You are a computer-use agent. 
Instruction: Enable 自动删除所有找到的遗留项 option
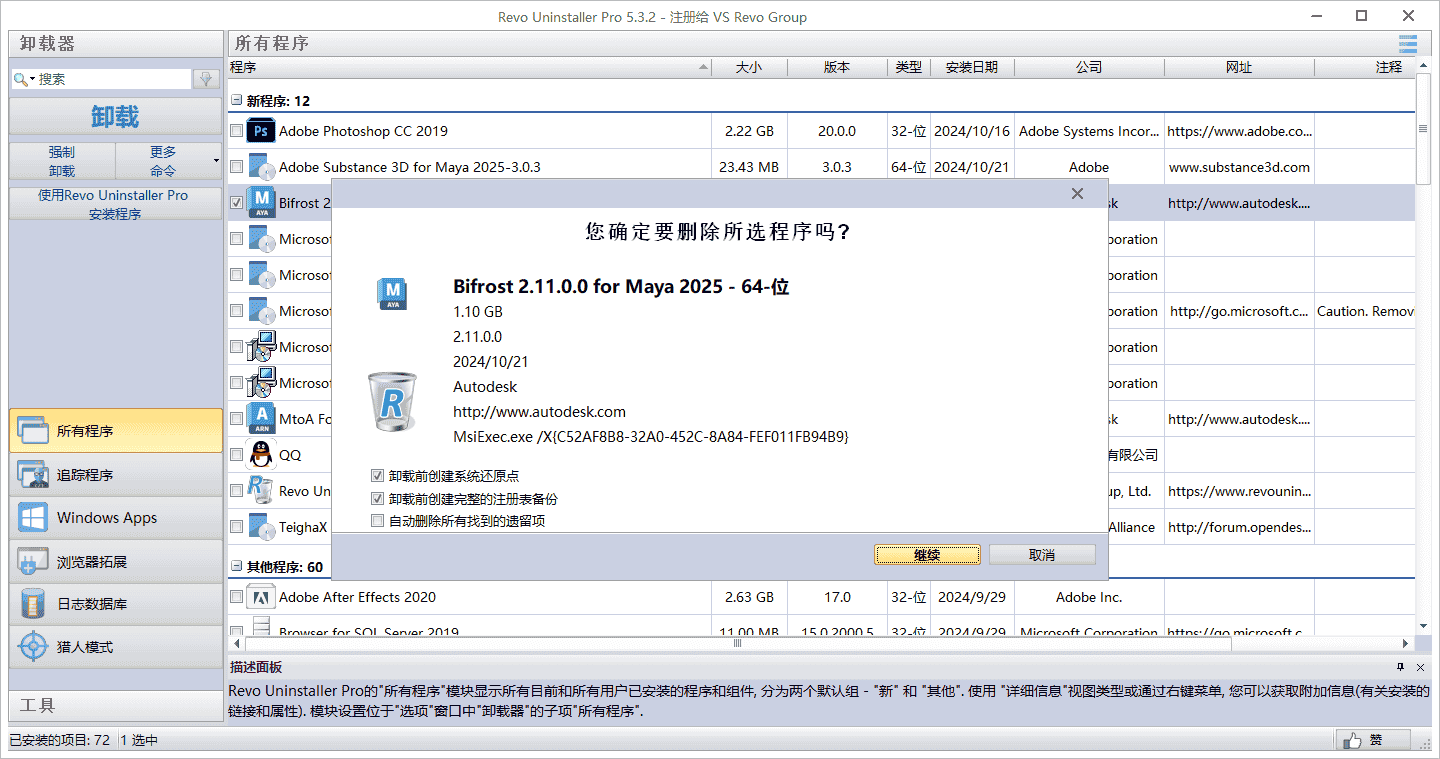coord(378,520)
